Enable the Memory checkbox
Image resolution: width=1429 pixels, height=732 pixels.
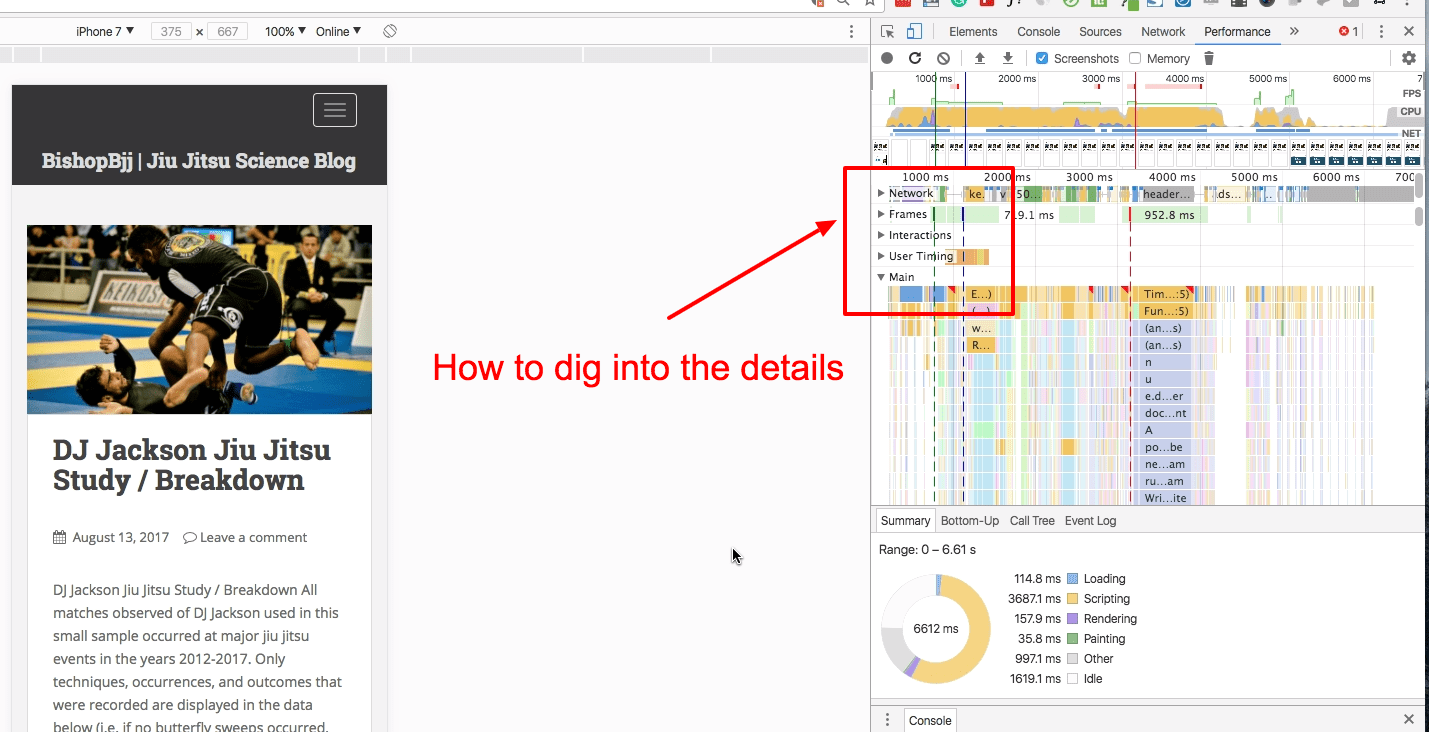(x=1135, y=59)
